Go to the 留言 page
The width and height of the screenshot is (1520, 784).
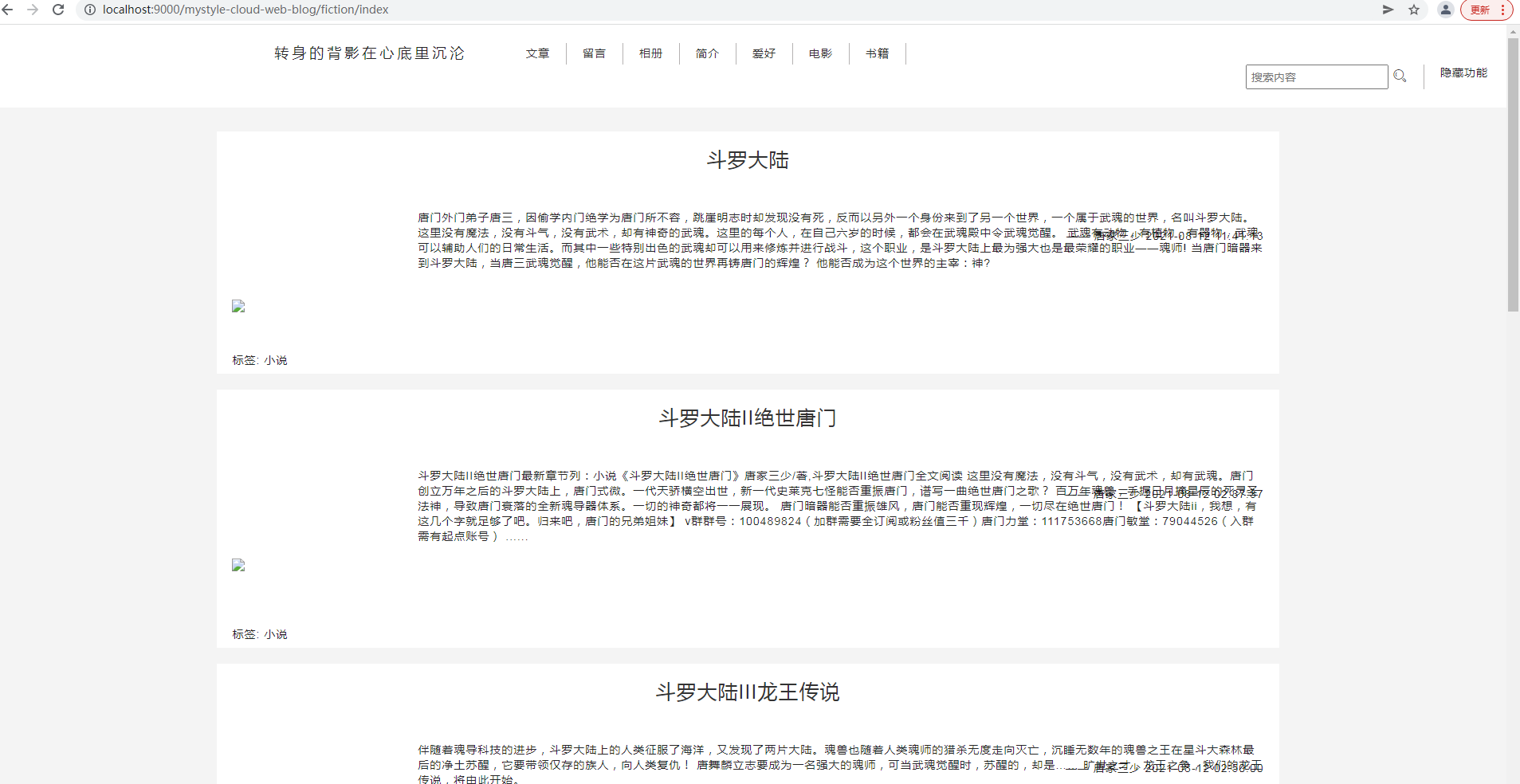point(594,53)
